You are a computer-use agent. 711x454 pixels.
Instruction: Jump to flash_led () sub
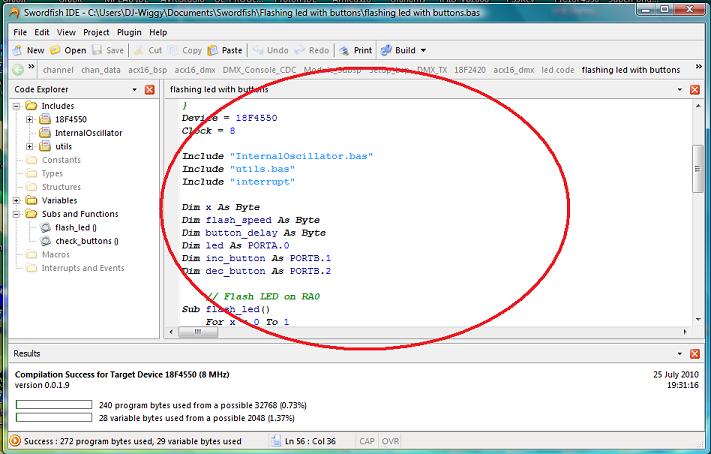[x=76, y=227]
